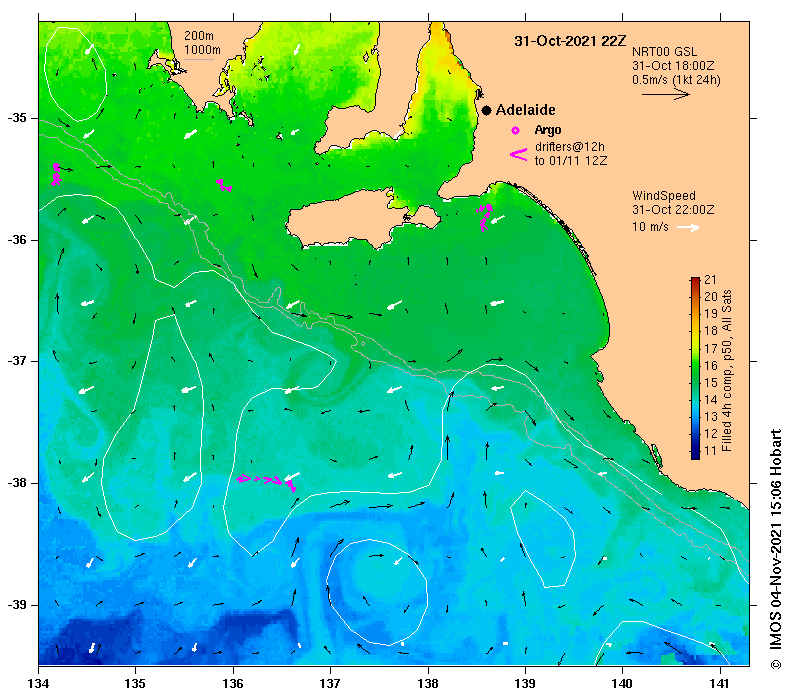The height and width of the screenshot is (700, 791).
Task: Click the longitude label '137'
Action: [330, 684]
